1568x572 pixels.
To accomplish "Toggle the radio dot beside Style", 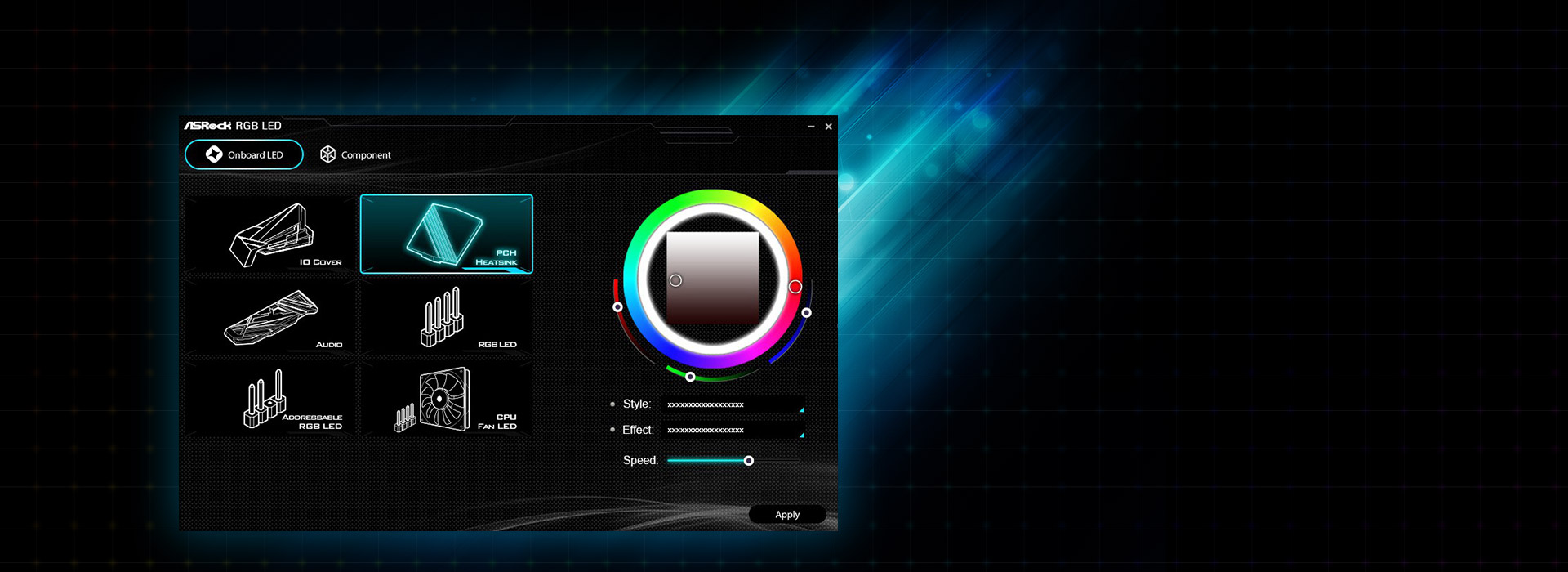I will pyautogui.click(x=612, y=404).
